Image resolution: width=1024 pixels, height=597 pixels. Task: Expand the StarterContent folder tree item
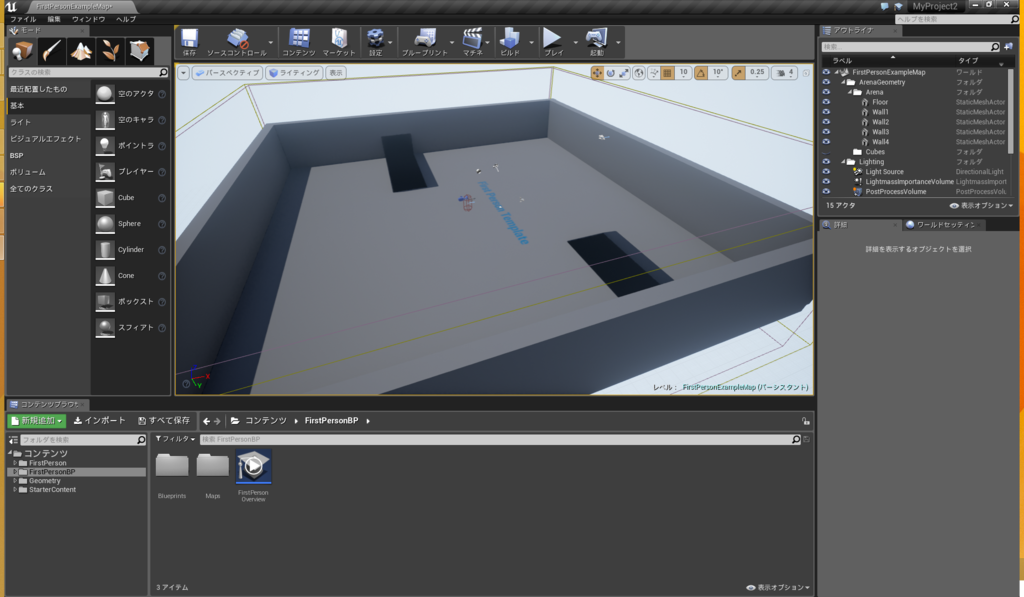point(15,489)
